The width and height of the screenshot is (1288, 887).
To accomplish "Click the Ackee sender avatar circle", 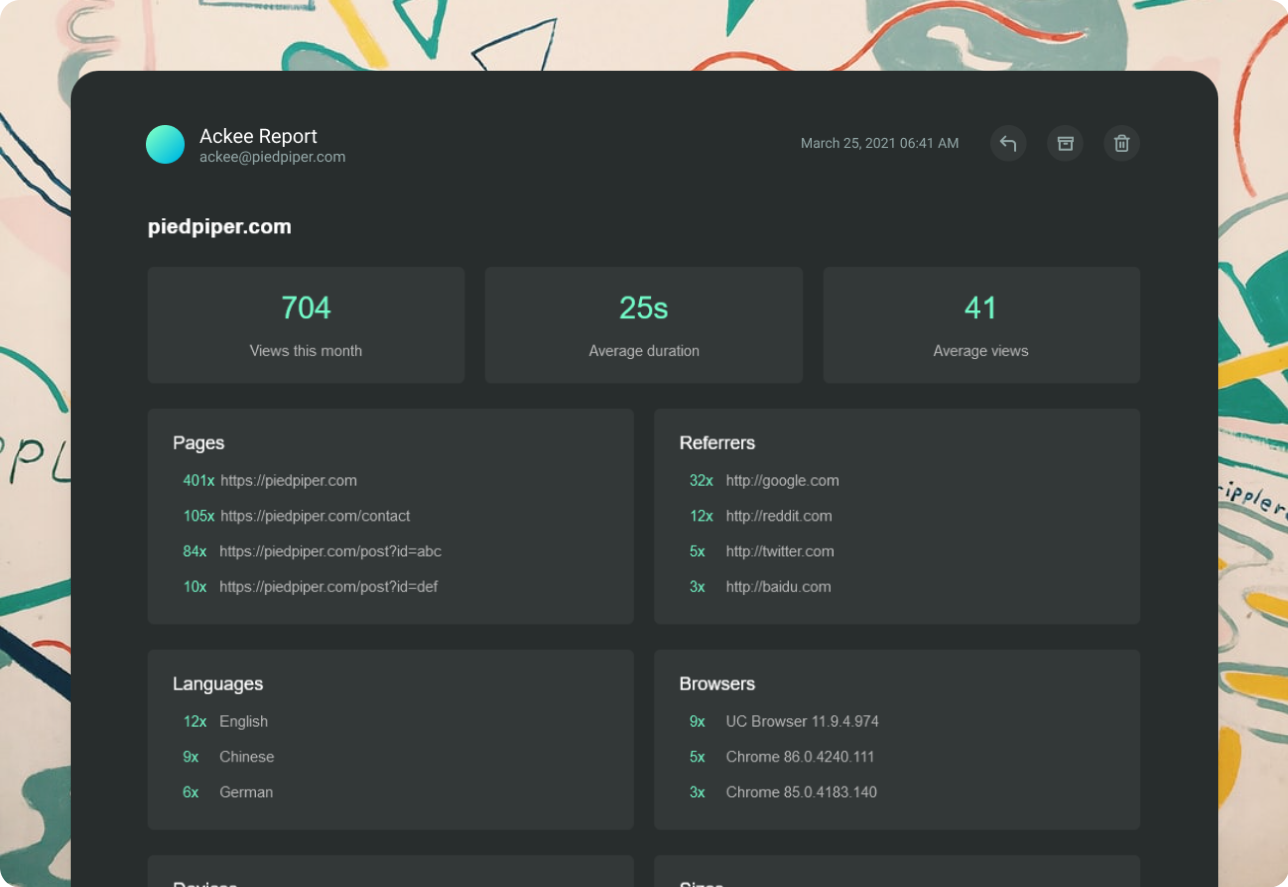I will point(165,145).
